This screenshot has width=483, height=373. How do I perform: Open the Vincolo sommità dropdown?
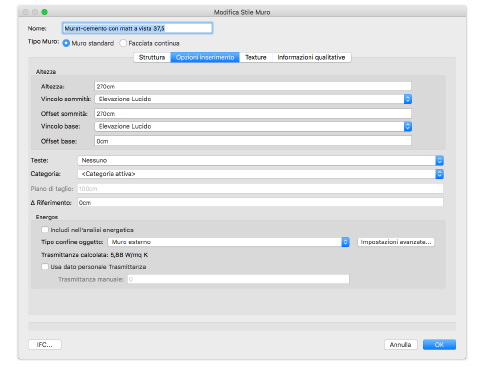click(x=253, y=99)
